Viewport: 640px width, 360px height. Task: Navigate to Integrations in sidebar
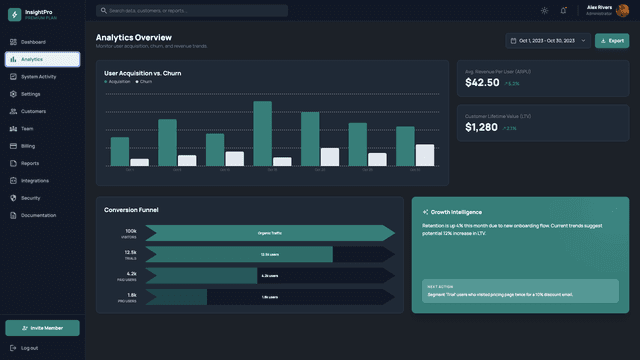point(42,181)
